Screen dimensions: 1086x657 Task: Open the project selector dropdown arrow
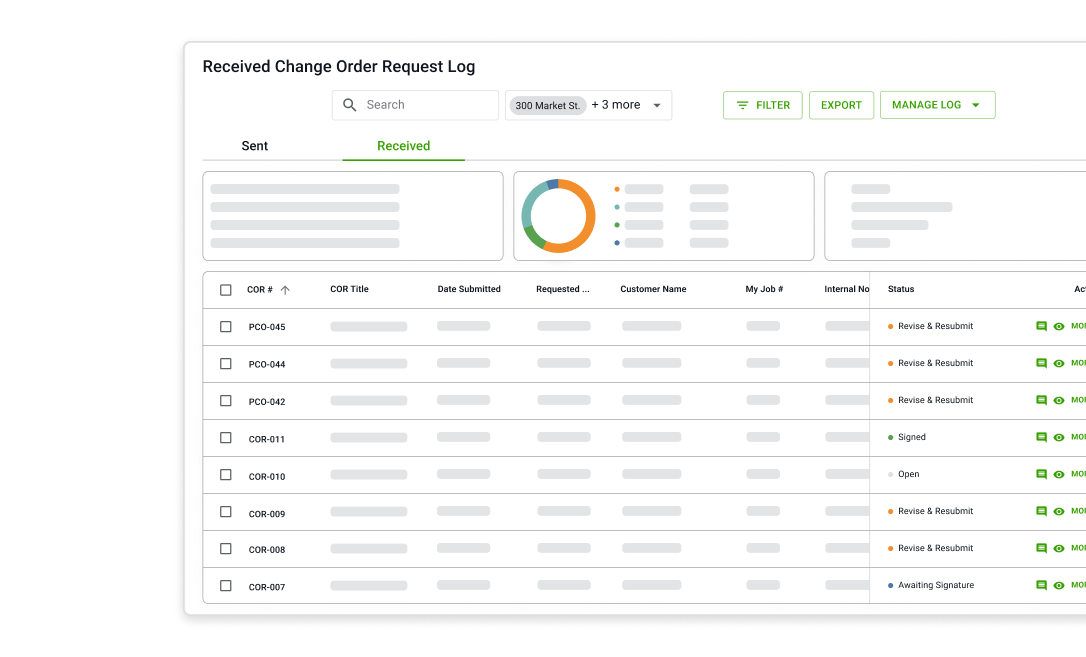657,105
